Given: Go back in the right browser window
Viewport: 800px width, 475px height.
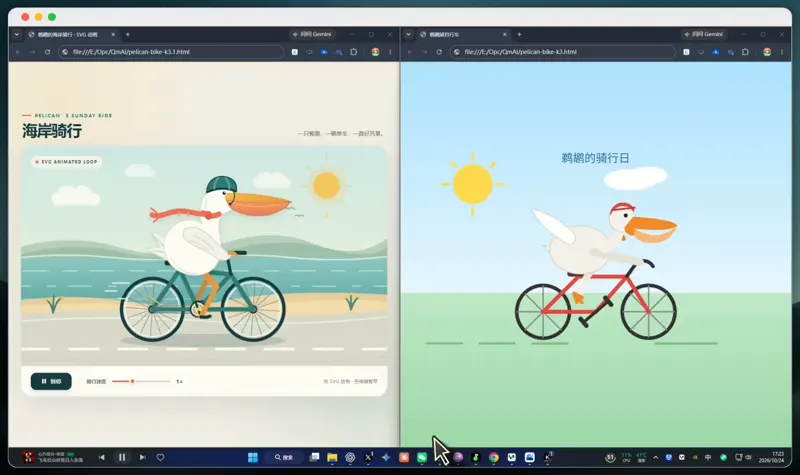Looking at the screenshot, I should pyautogui.click(x=410, y=52).
